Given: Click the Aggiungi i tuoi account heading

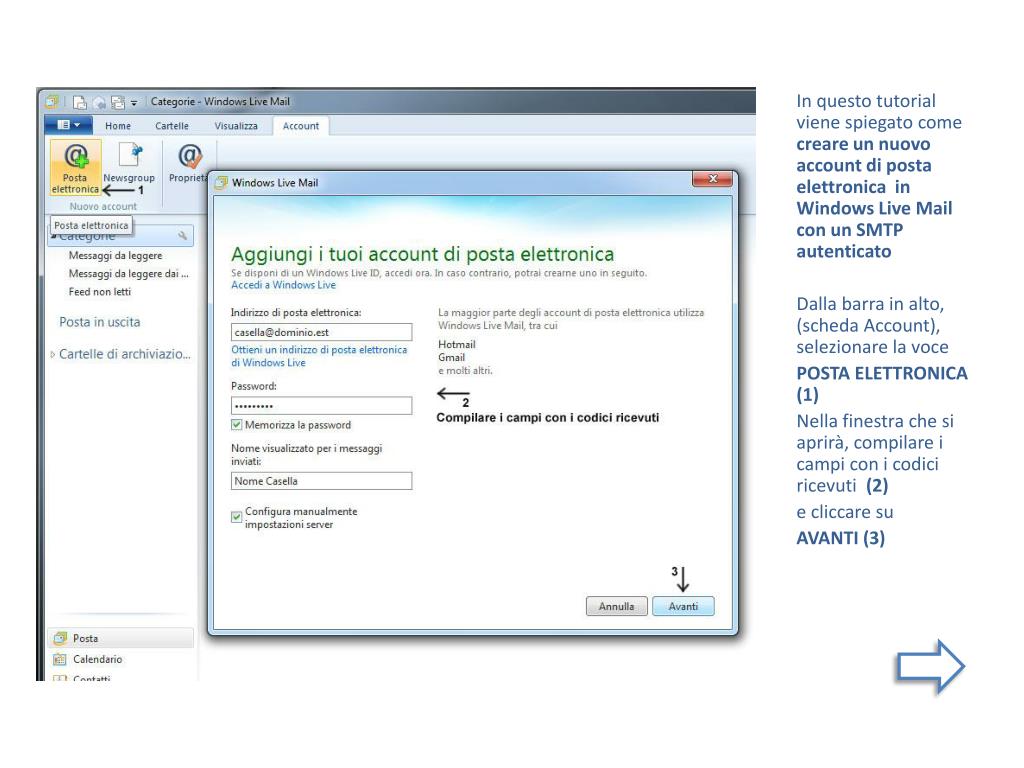Looking at the screenshot, I should (x=423, y=254).
